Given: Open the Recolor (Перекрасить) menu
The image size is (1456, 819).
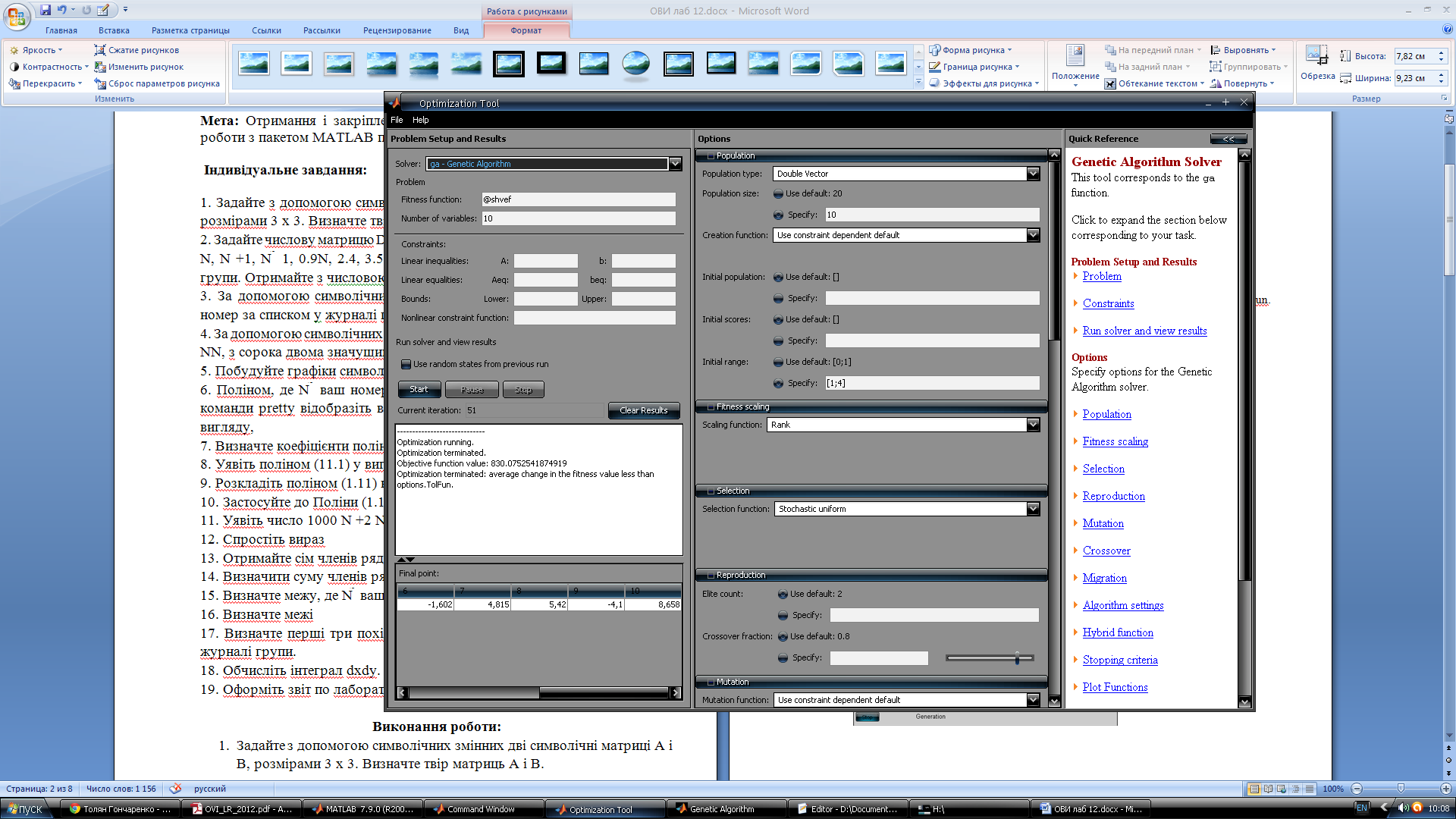Looking at the screenshot, I should (45, 83).
